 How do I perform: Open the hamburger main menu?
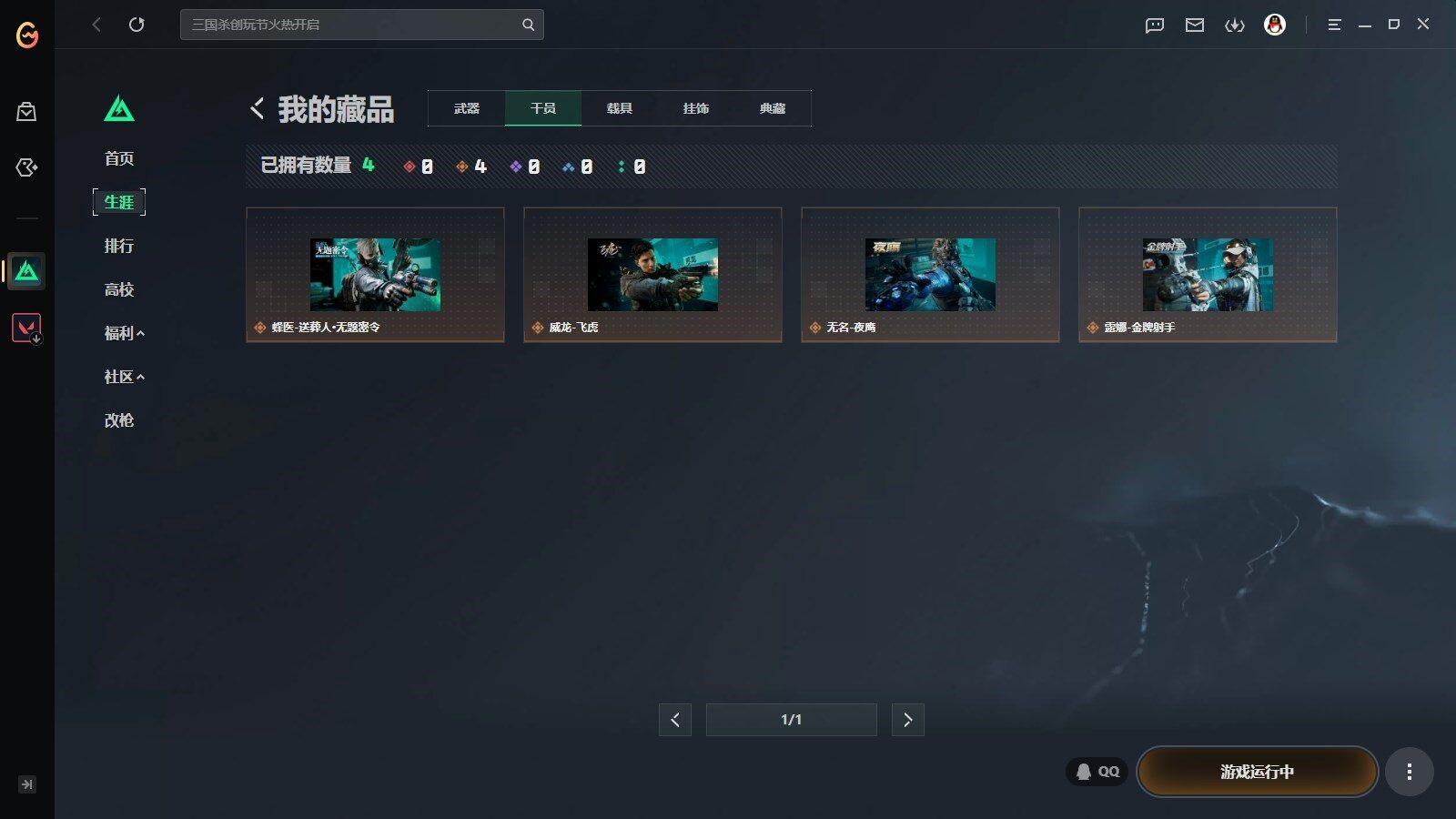(x=1334, y=25)
